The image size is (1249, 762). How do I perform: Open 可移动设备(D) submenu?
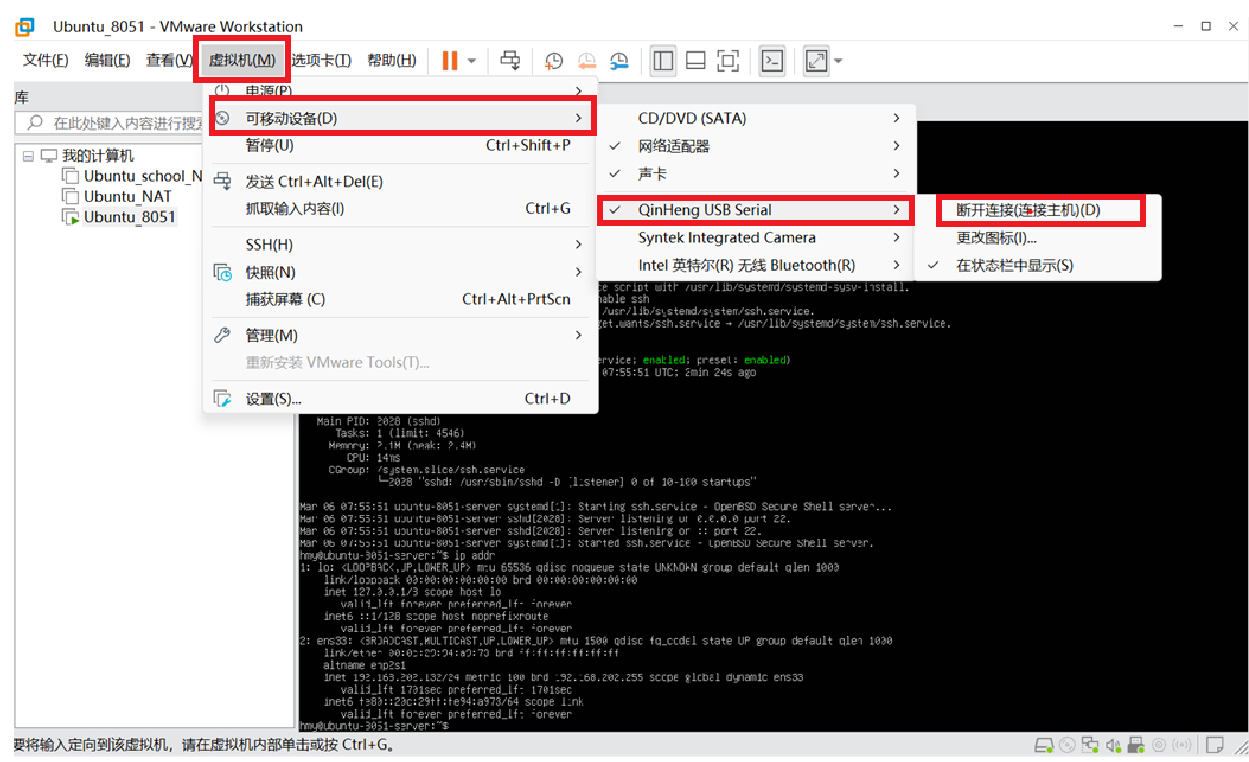click(x=400, y=118)
